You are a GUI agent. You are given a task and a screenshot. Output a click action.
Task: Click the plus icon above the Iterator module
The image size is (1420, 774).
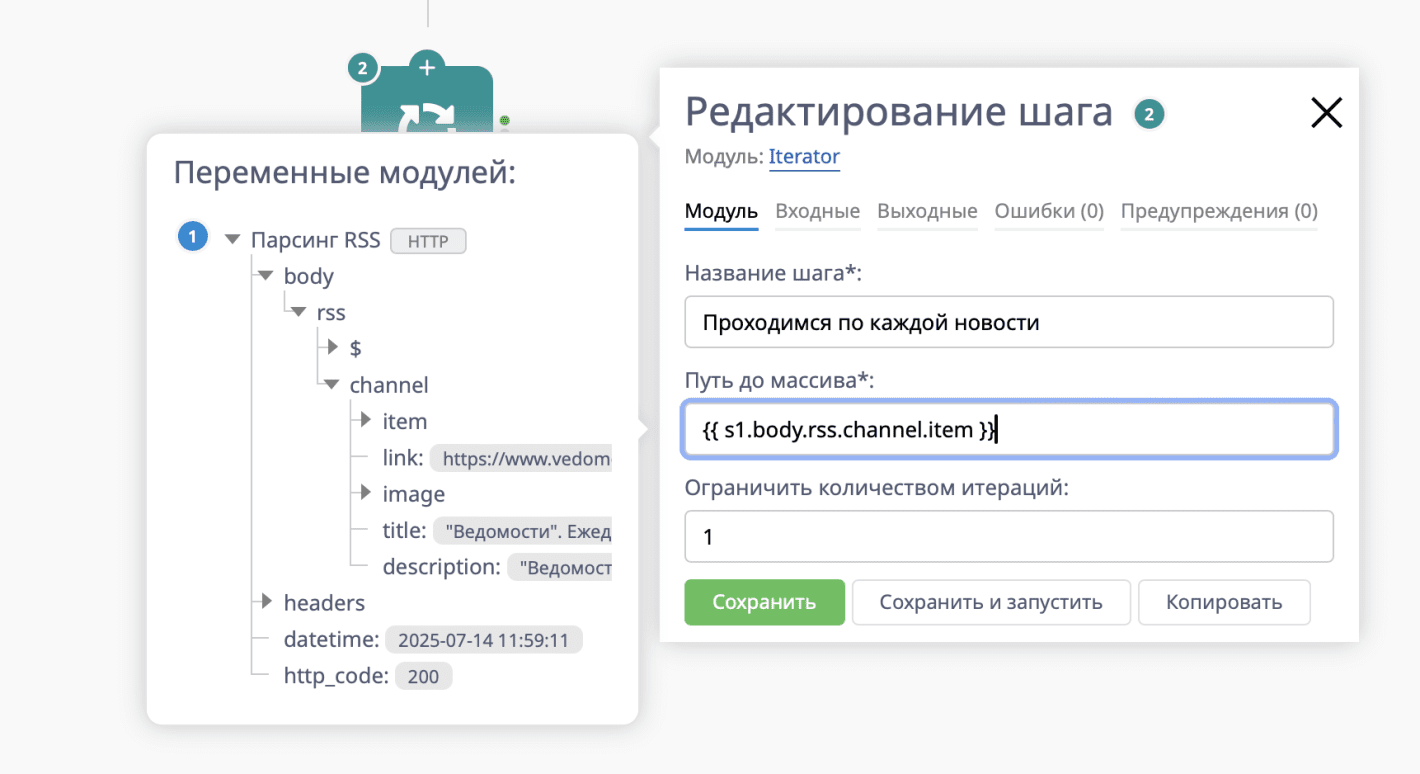pyautogui.click(x=426, y=66)
